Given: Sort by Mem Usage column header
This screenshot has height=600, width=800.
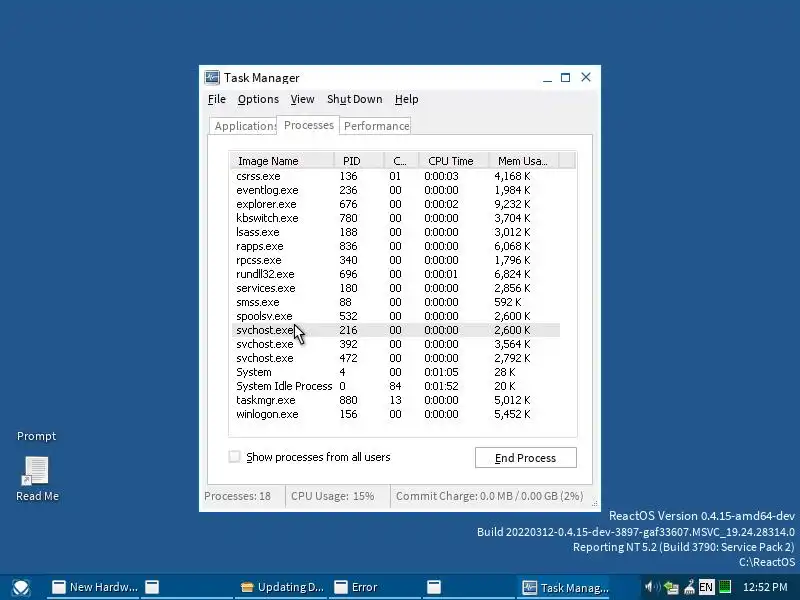Looking at the screenshot, I should pos(523,161).
